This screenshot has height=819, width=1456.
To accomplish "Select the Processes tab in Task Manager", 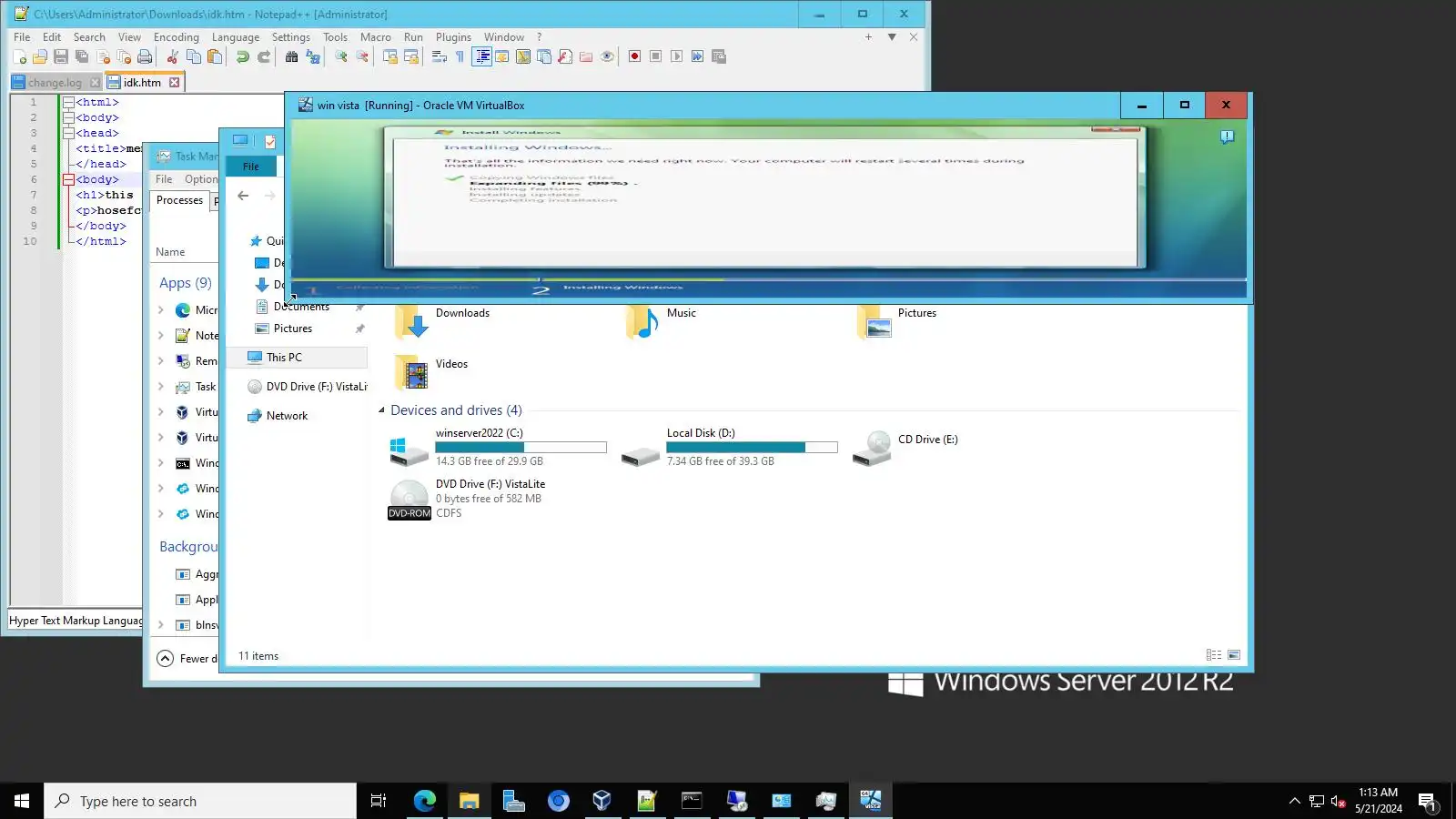I will [x=180, y=200].
